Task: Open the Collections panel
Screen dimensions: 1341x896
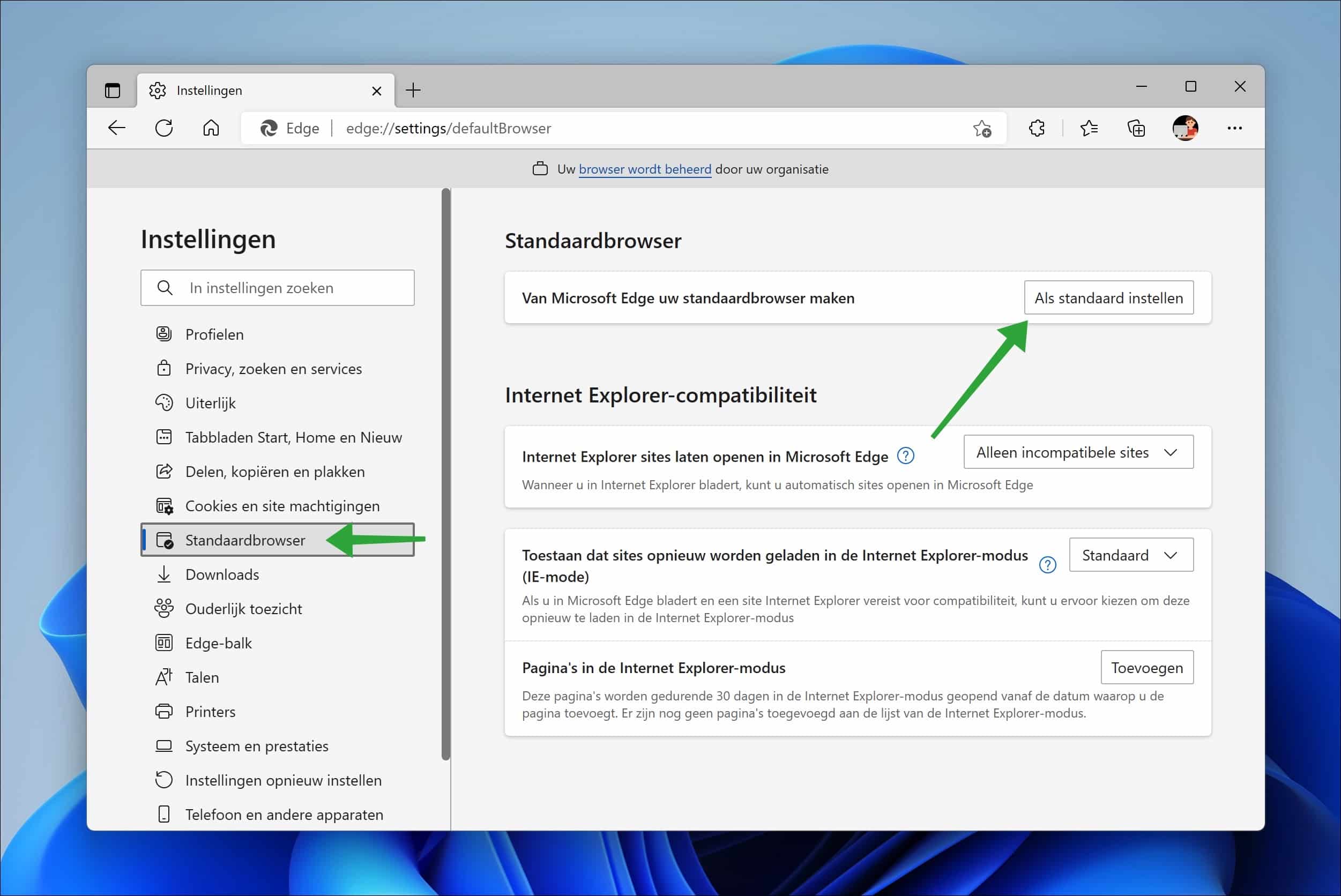Action: (x=1136, y=128)
